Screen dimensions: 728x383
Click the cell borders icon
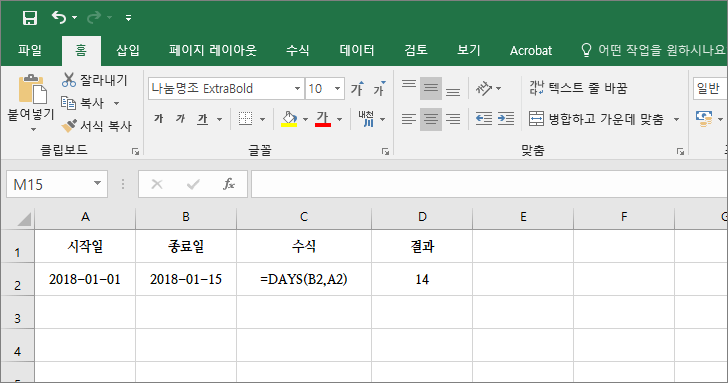pyautogui.click(x=246, y=119)
